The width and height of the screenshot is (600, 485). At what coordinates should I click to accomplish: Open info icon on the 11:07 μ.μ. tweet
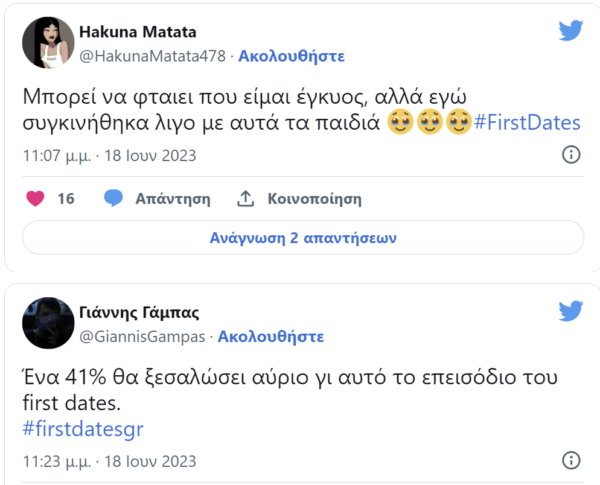[x=571, y=155]
